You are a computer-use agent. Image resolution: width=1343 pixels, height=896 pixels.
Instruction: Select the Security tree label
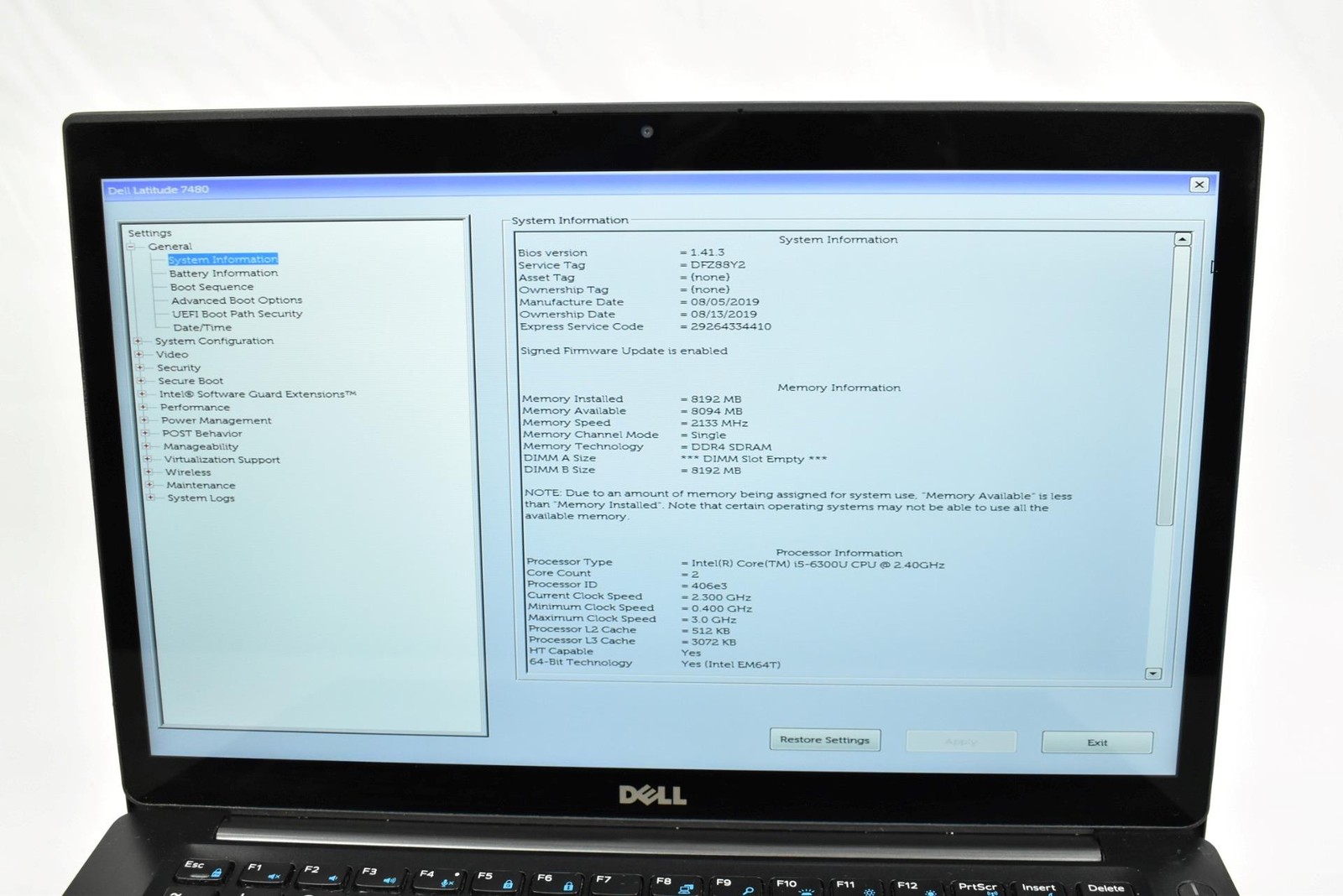pos(179,367)
